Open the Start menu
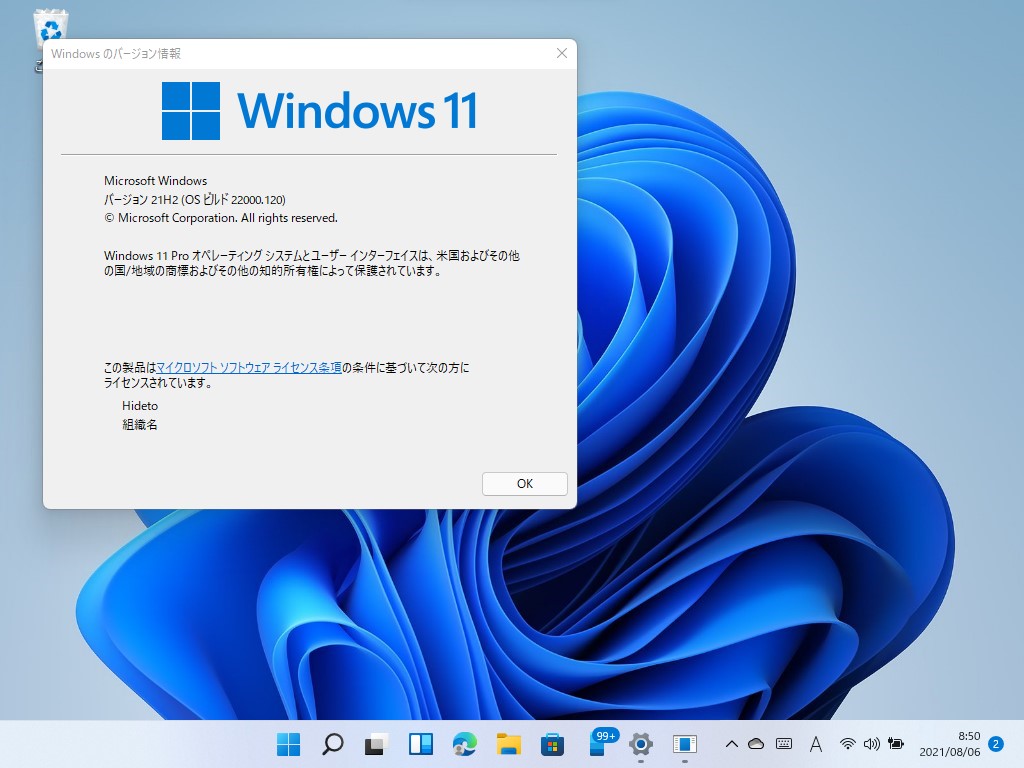 pos(288,745)
